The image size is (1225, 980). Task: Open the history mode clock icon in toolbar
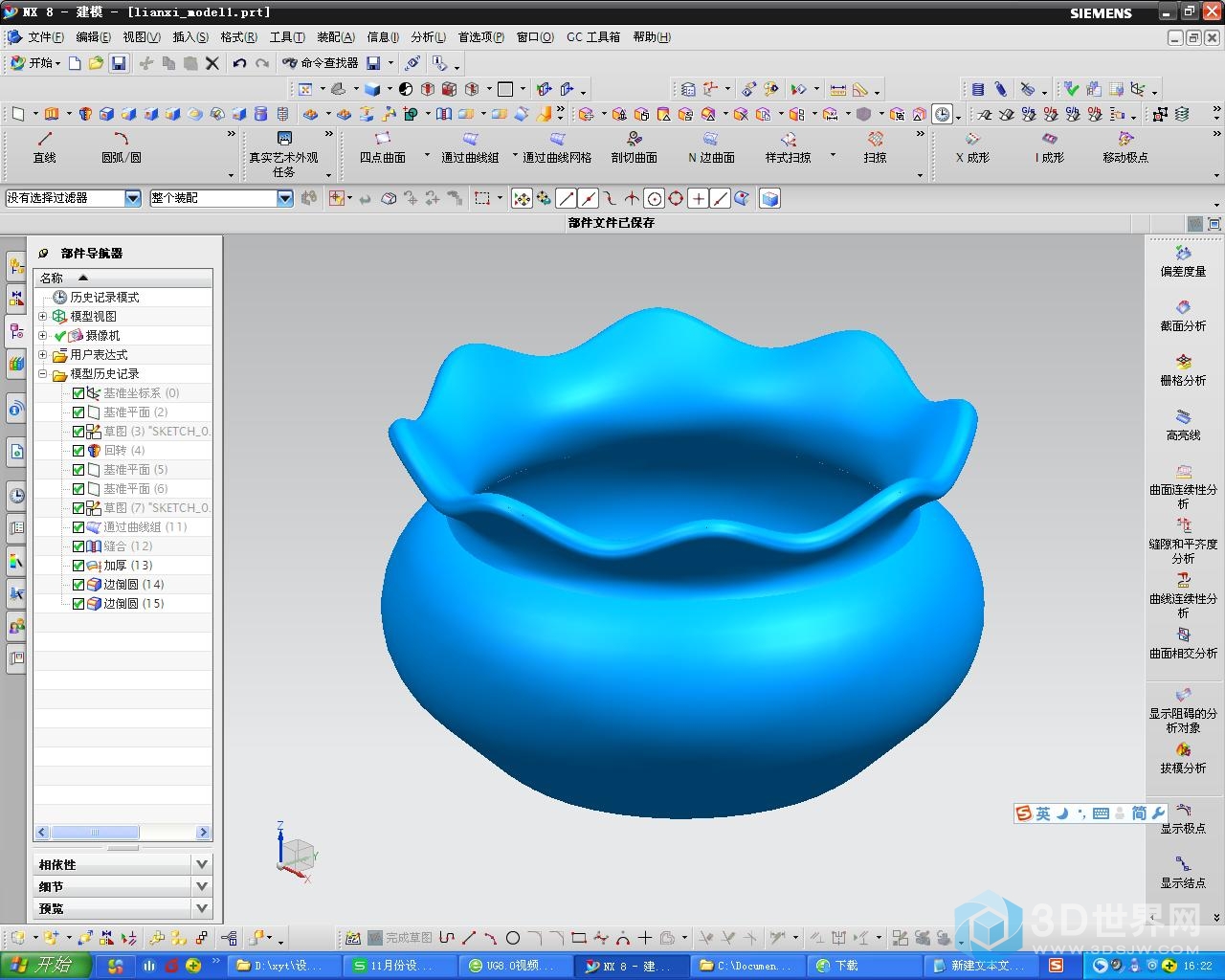click(x=943, y=114)
